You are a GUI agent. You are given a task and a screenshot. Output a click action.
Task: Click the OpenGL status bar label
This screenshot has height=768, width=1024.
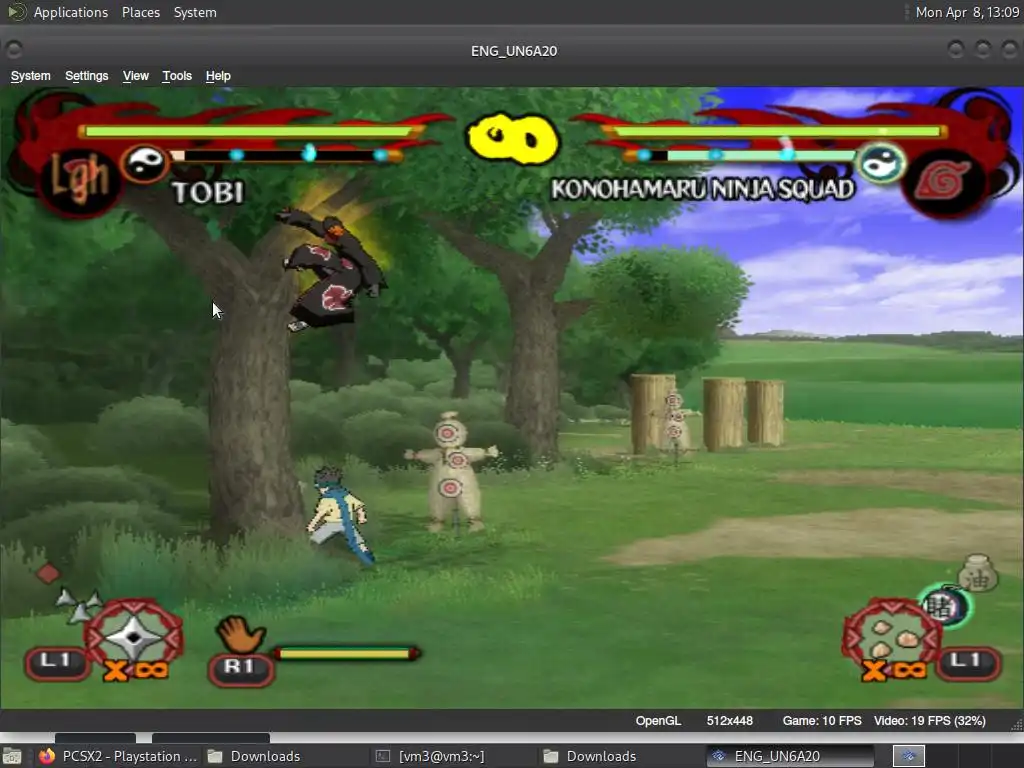coord(658,720)
